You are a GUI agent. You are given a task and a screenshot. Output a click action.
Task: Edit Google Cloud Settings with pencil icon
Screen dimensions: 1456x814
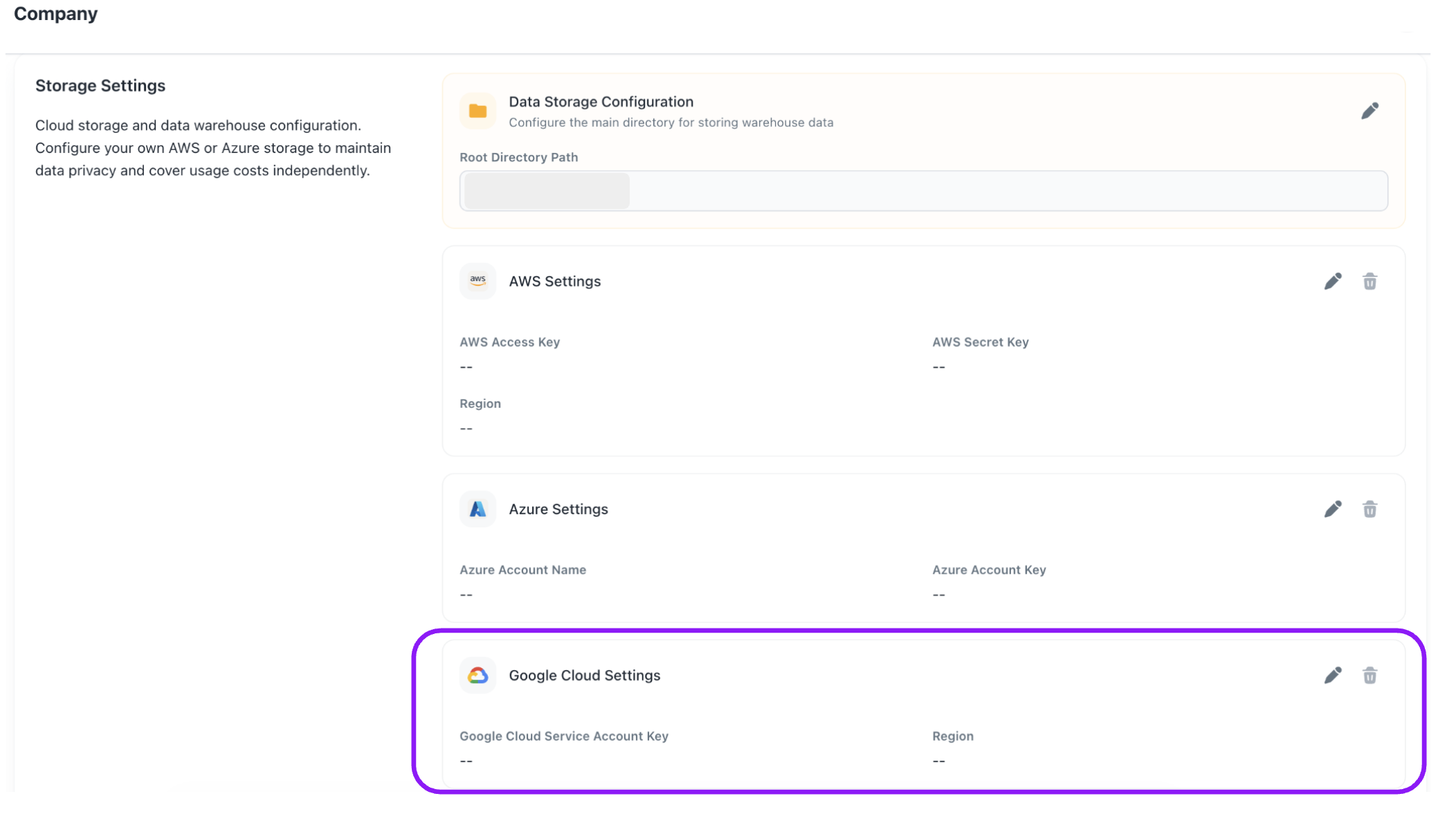pos(1333,676)
